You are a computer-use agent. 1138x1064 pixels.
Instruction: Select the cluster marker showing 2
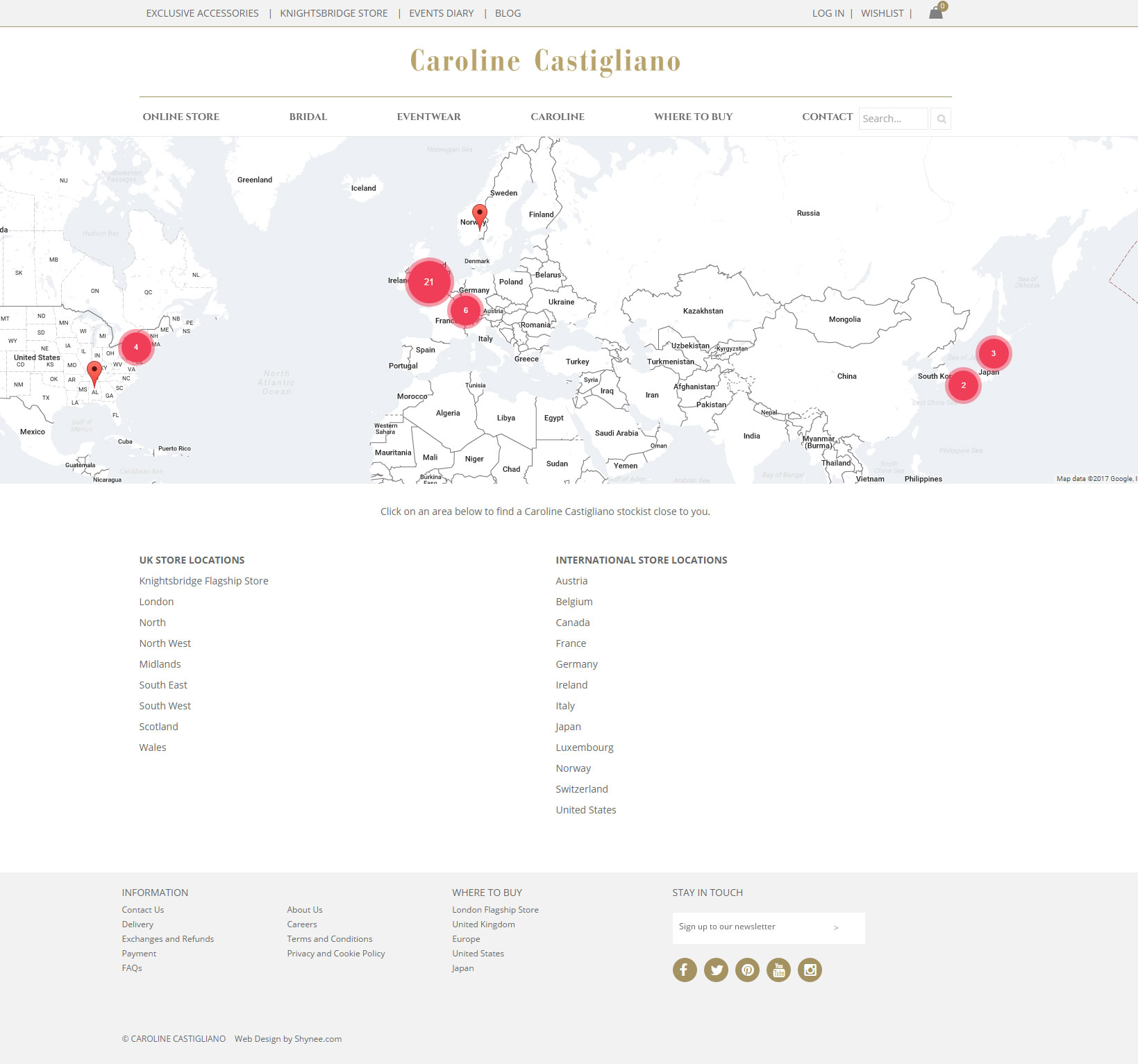963,385
